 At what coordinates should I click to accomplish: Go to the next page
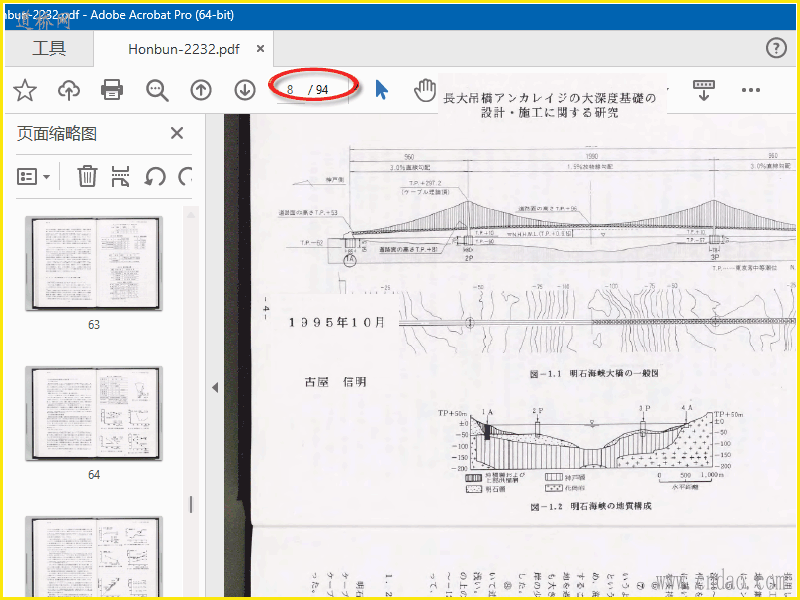pos(245,90)
